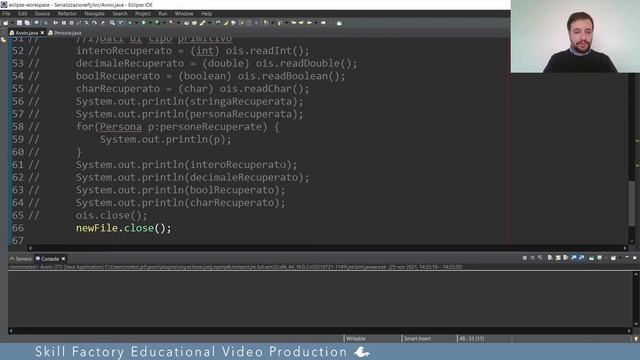The image size is (640, 360).
Task: Toggle Show Console on standard out change
Action: click(574, 258)
